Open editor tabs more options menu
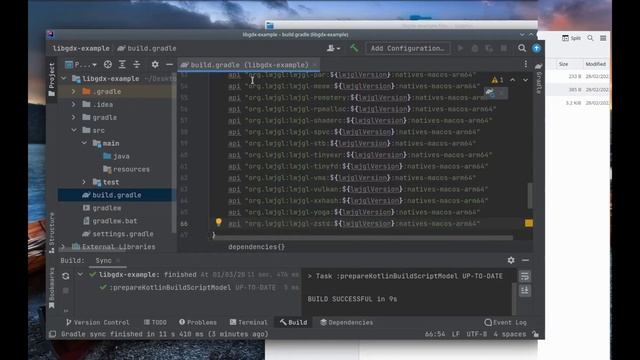This screenshot has height=360, width=640. 526,64
